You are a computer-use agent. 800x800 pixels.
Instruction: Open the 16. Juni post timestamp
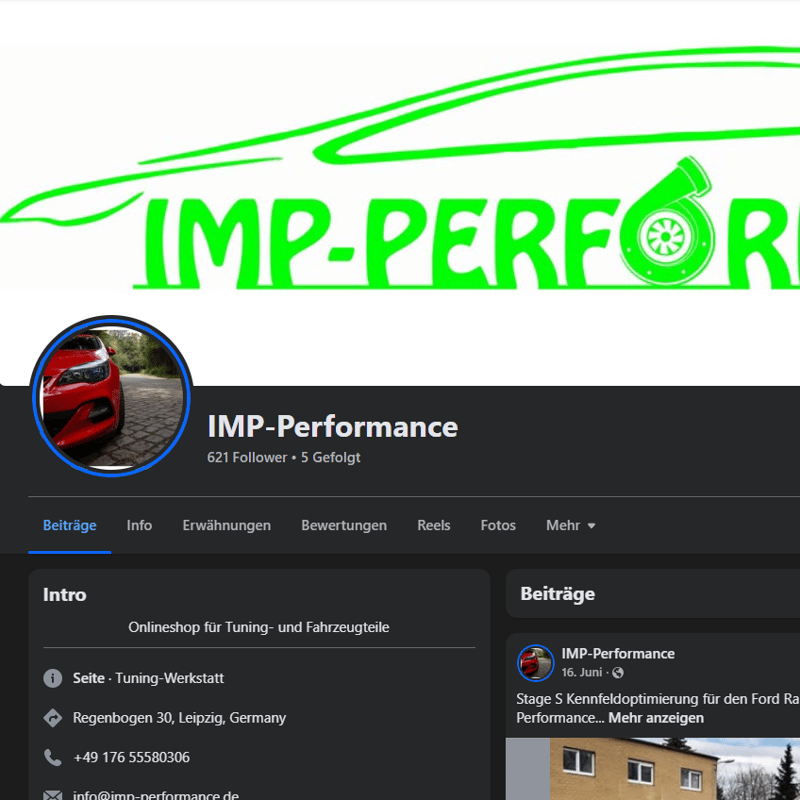click(x=582, y=672)
